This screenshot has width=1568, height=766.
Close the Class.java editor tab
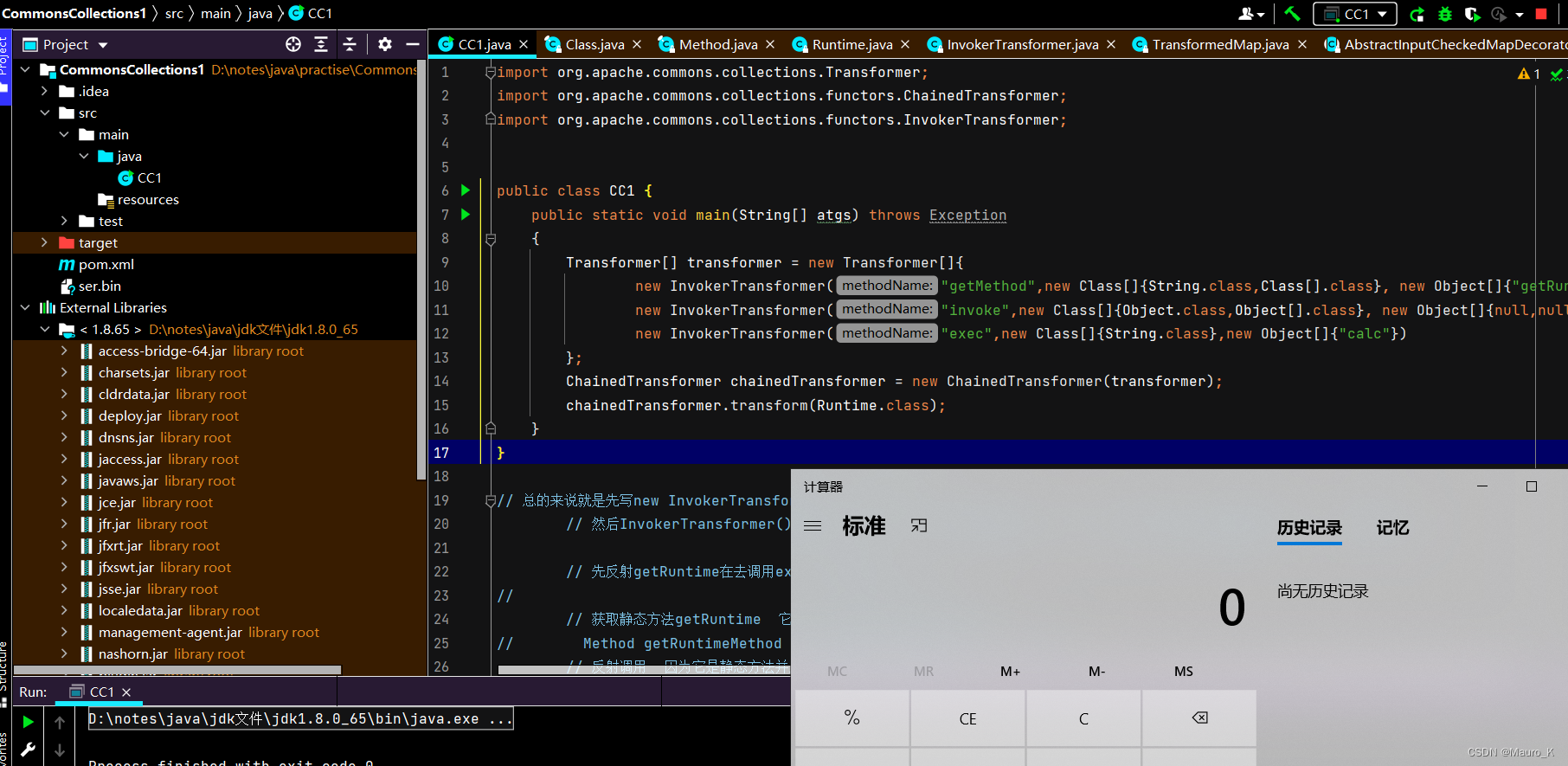[637, 44]
